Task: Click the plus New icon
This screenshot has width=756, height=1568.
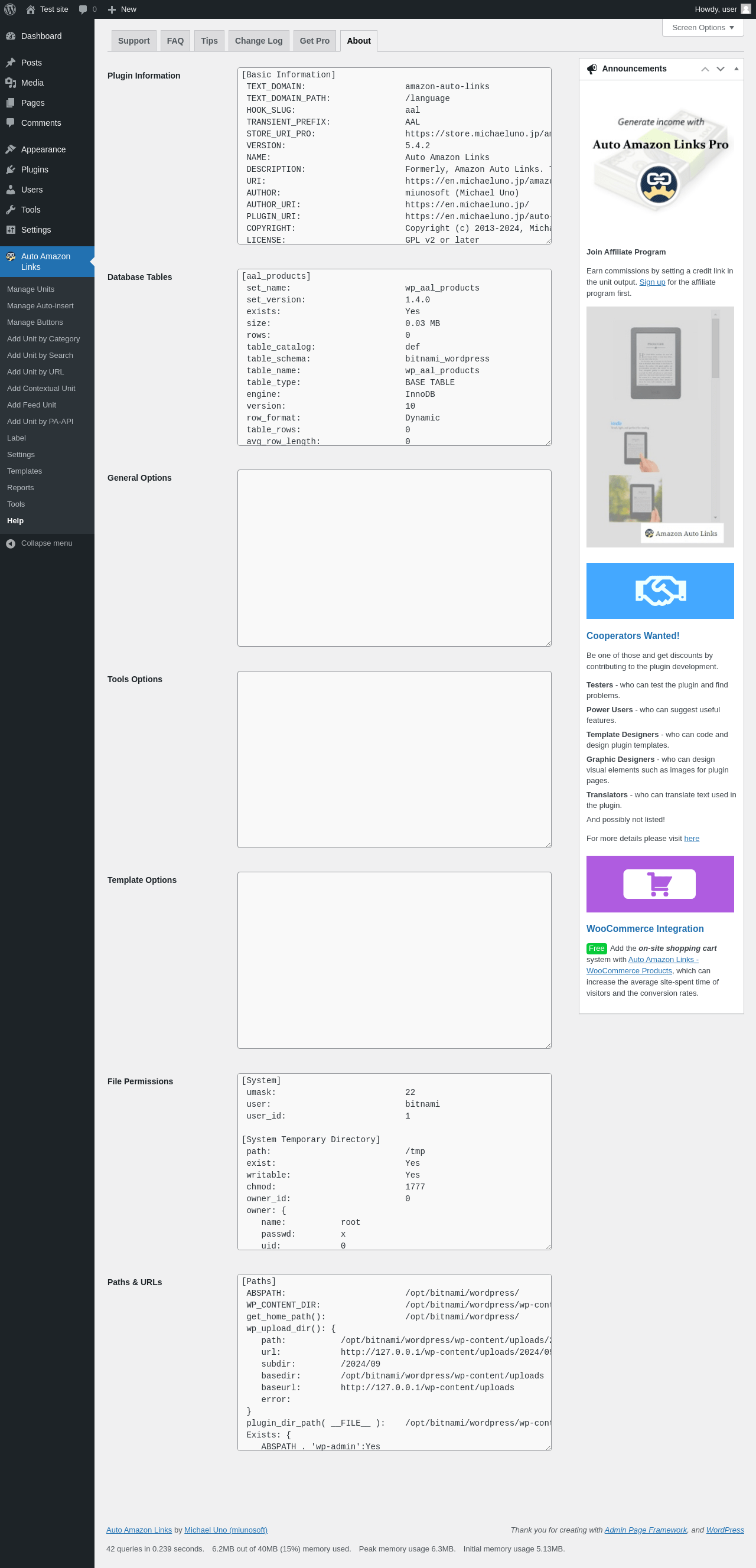Action: pyautogui.click(x=112, y=9)
